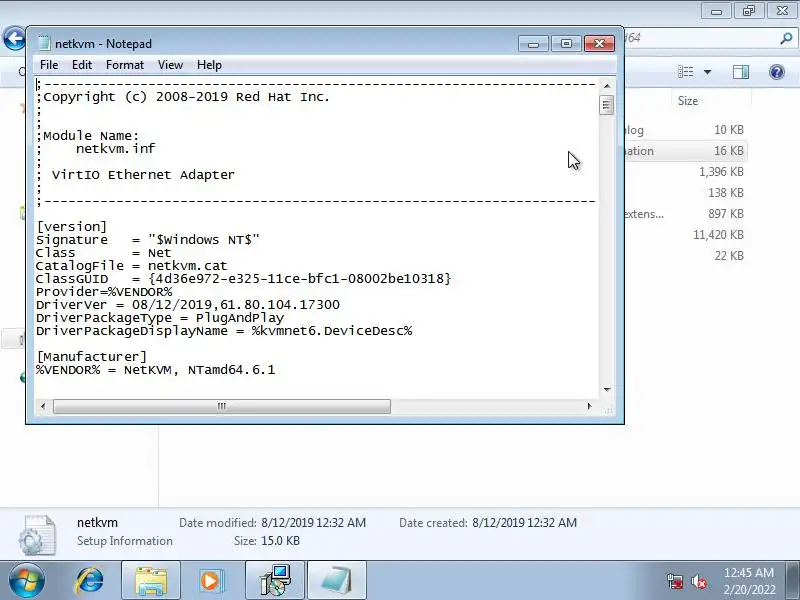Screen dimensions: 800x600
Task: Restore down the background Explorer window
Action: (749, 11)
